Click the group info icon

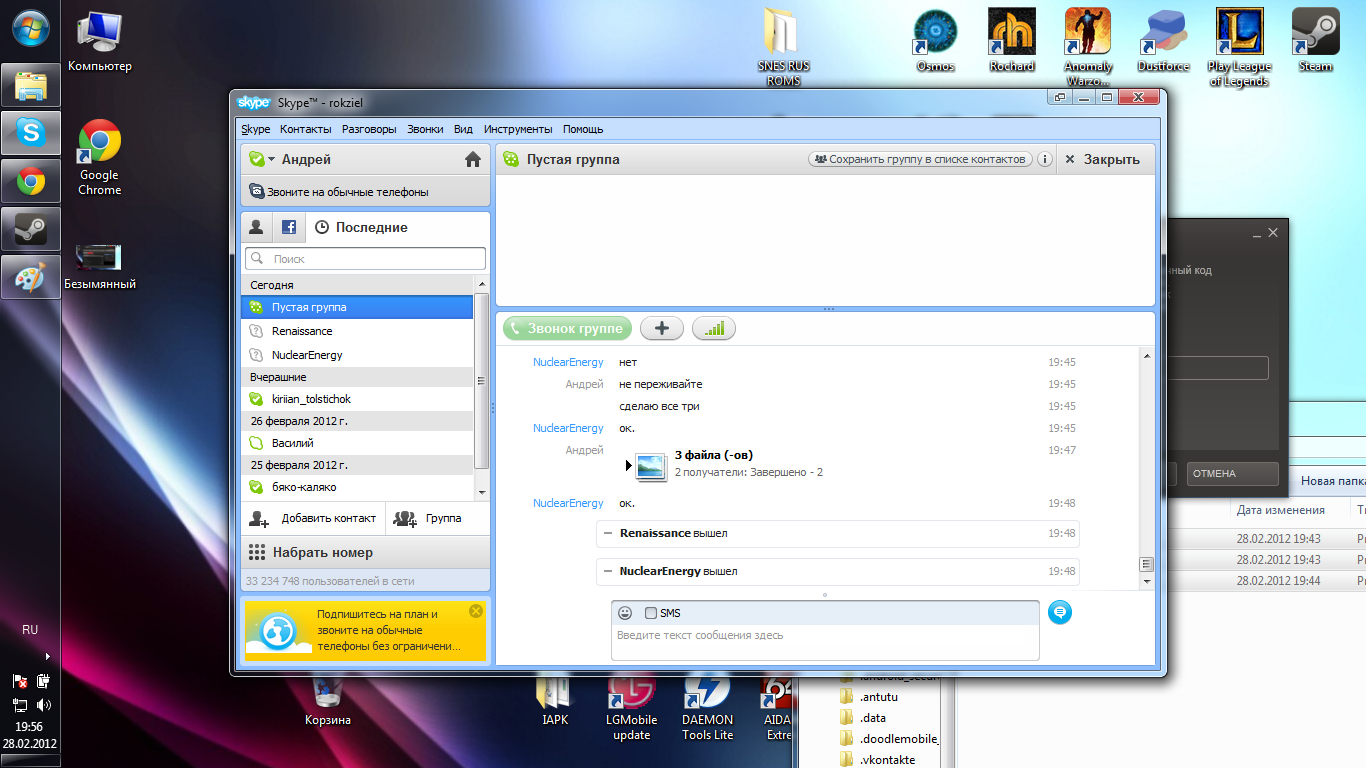pyautogui.click(x=1044, y=159)
